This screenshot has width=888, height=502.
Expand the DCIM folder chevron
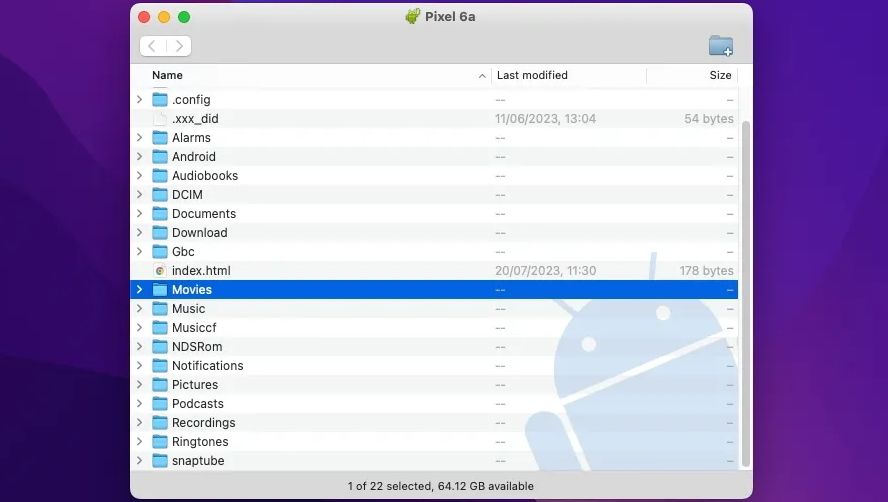pyautogui.click(x=139, y=194)
